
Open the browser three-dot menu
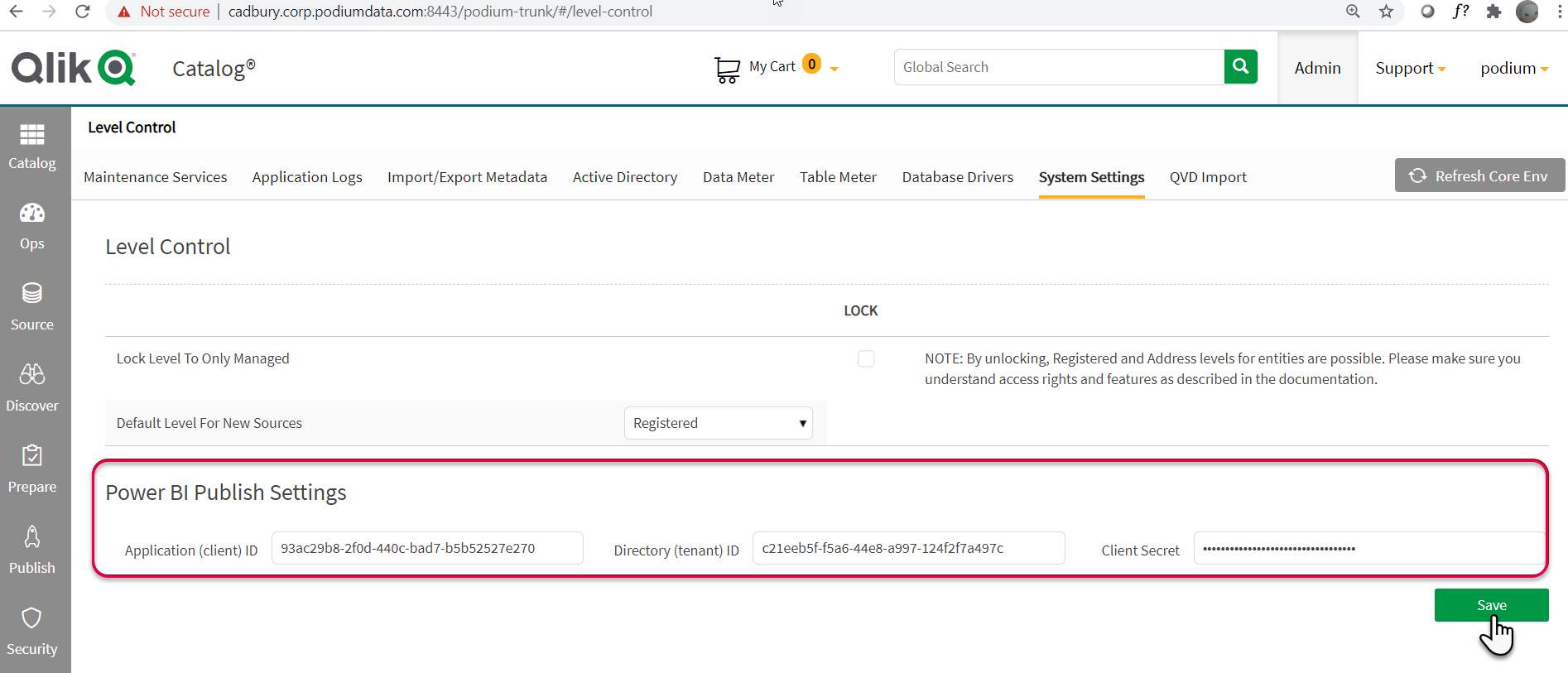1560,12
